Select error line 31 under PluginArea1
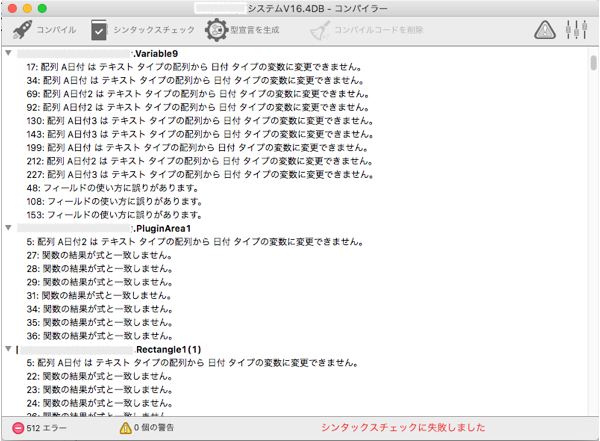Image resolution: width=600 pixels, height=441 pixels. pos(99,296)
